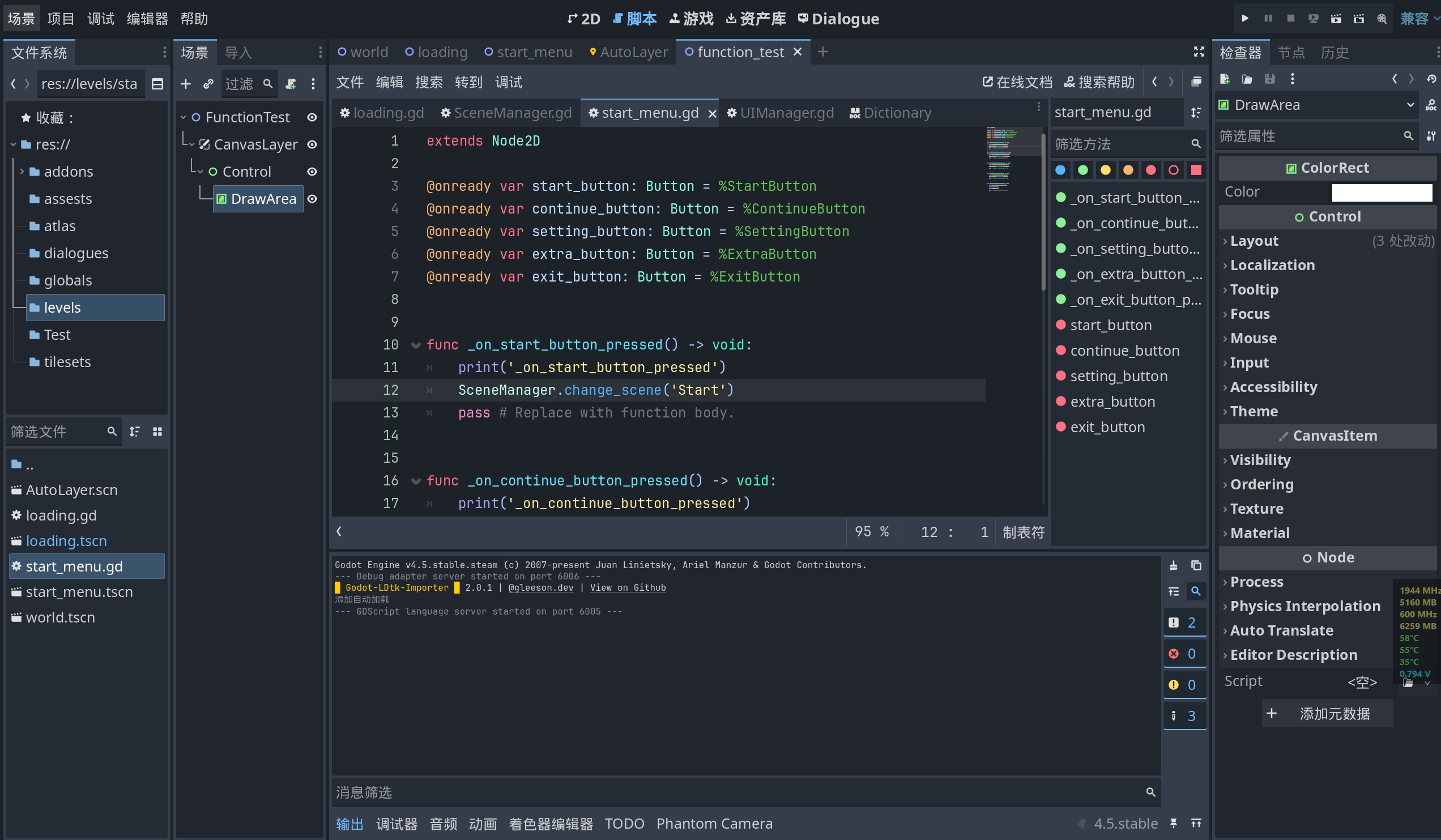The width and height of the screenshot is (1441, 840).
Task: Toggle split mode icon in filesystem path bar
Action: click(157, 84)
